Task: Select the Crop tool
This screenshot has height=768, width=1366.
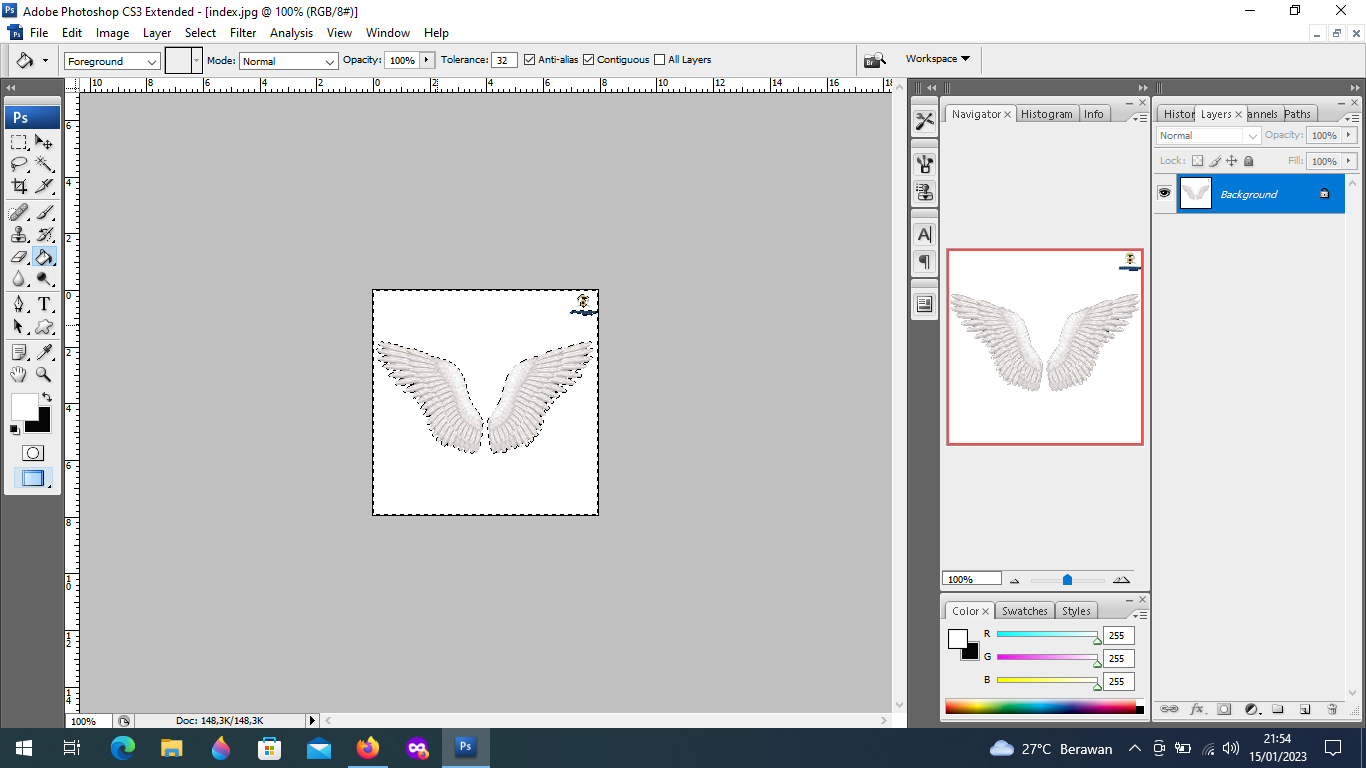Action: (19, 186)
